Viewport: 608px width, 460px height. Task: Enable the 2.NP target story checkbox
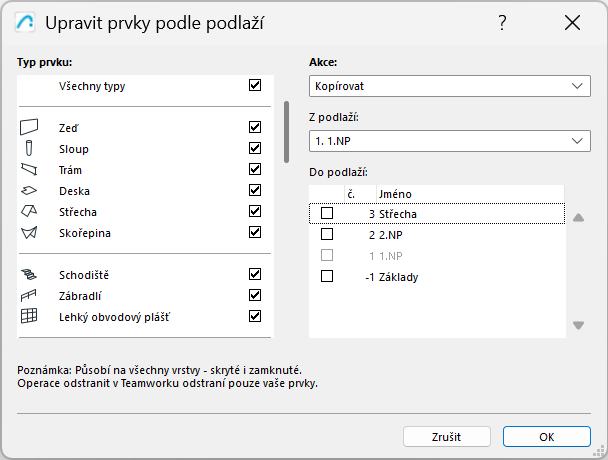click(x=326, y=234)
